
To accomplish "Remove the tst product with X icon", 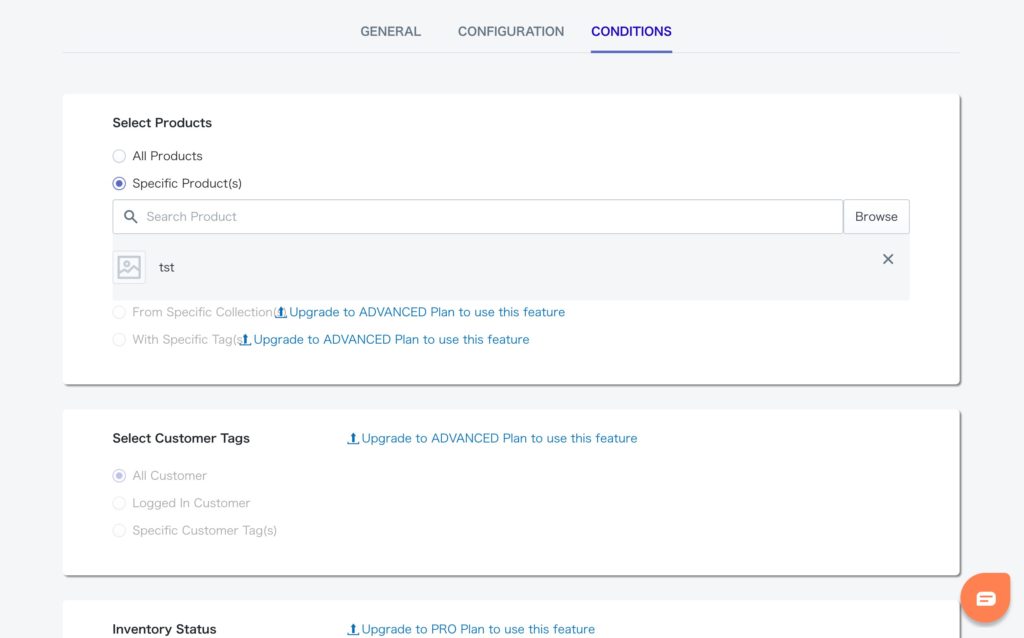I will (887, 259).
